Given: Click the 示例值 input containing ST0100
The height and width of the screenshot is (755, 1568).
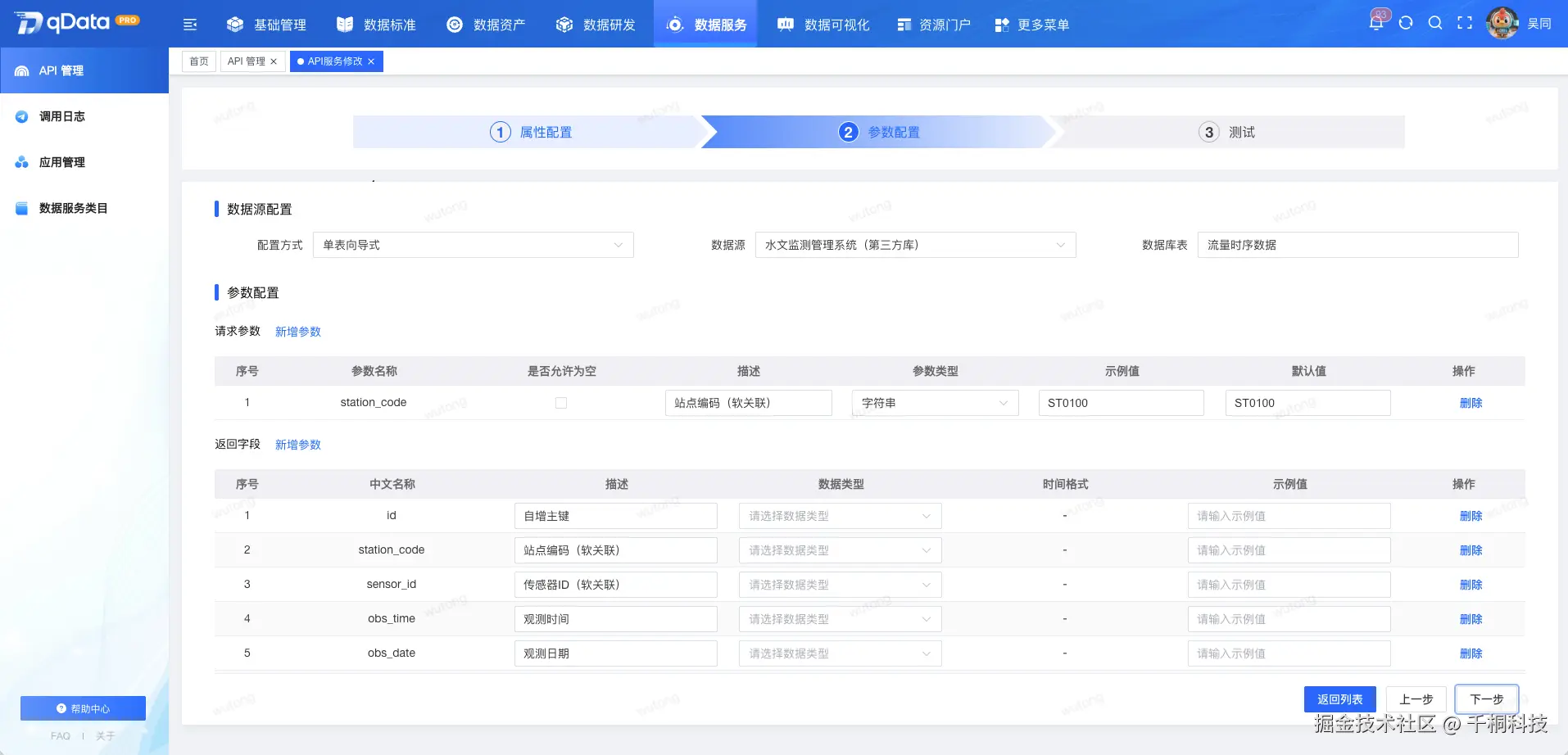Looking at the screenshot, I should tap(1121, 402).
